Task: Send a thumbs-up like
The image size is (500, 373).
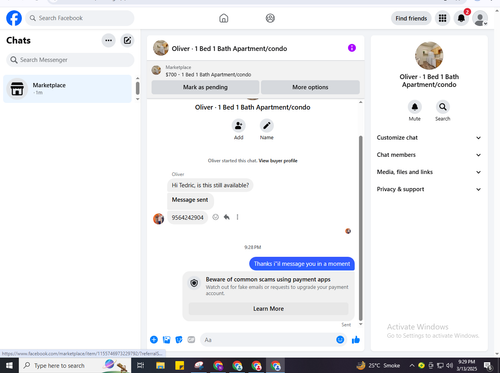Action: (x=356, y=340)
